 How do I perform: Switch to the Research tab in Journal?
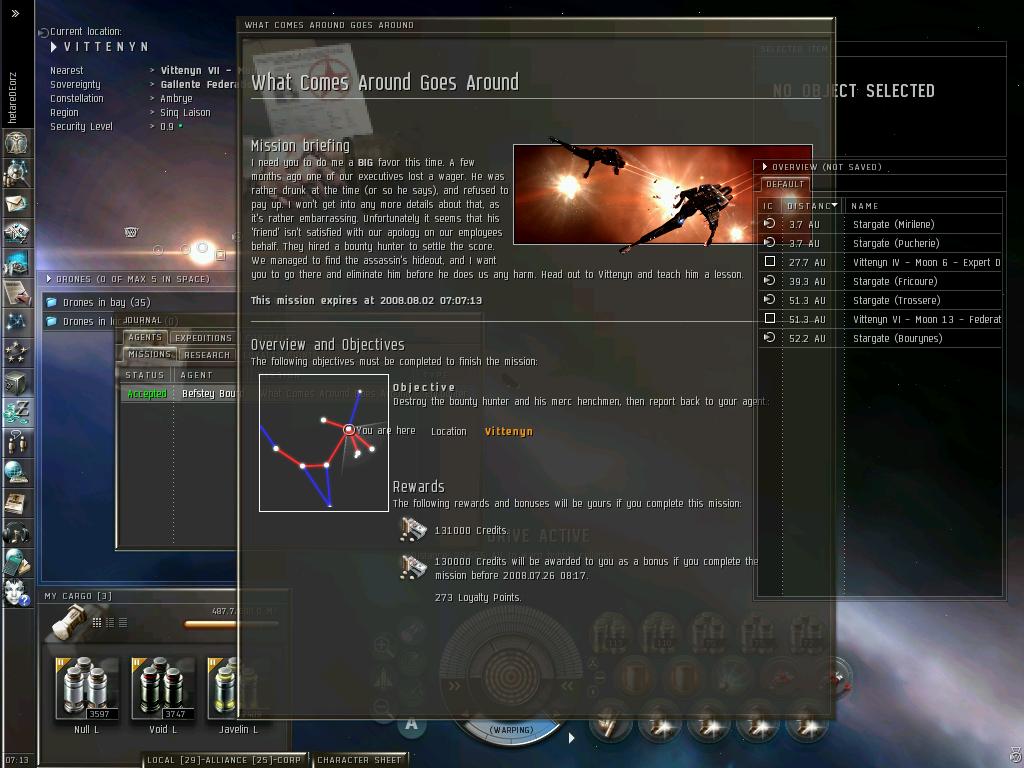pos(207,355)
